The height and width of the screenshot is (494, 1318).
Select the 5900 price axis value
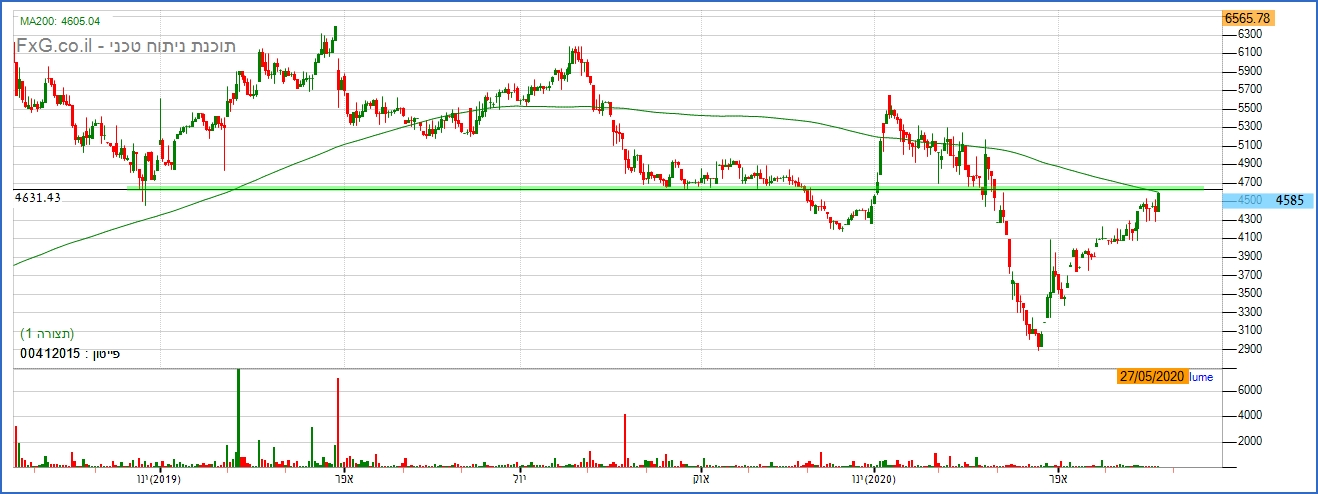tap(1251, 71)
